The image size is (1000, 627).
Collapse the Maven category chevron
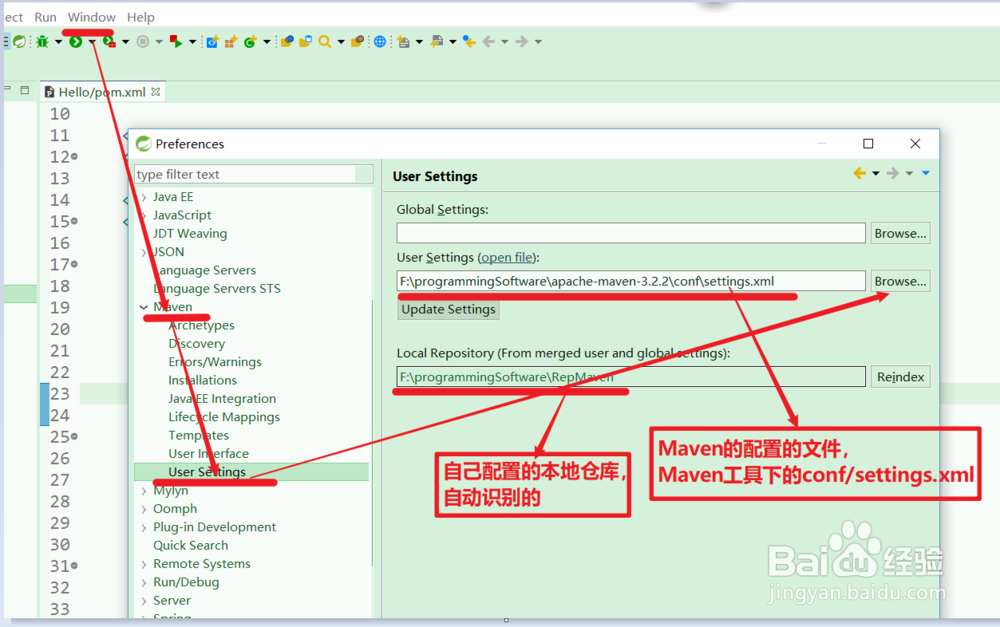pos(143,306)
